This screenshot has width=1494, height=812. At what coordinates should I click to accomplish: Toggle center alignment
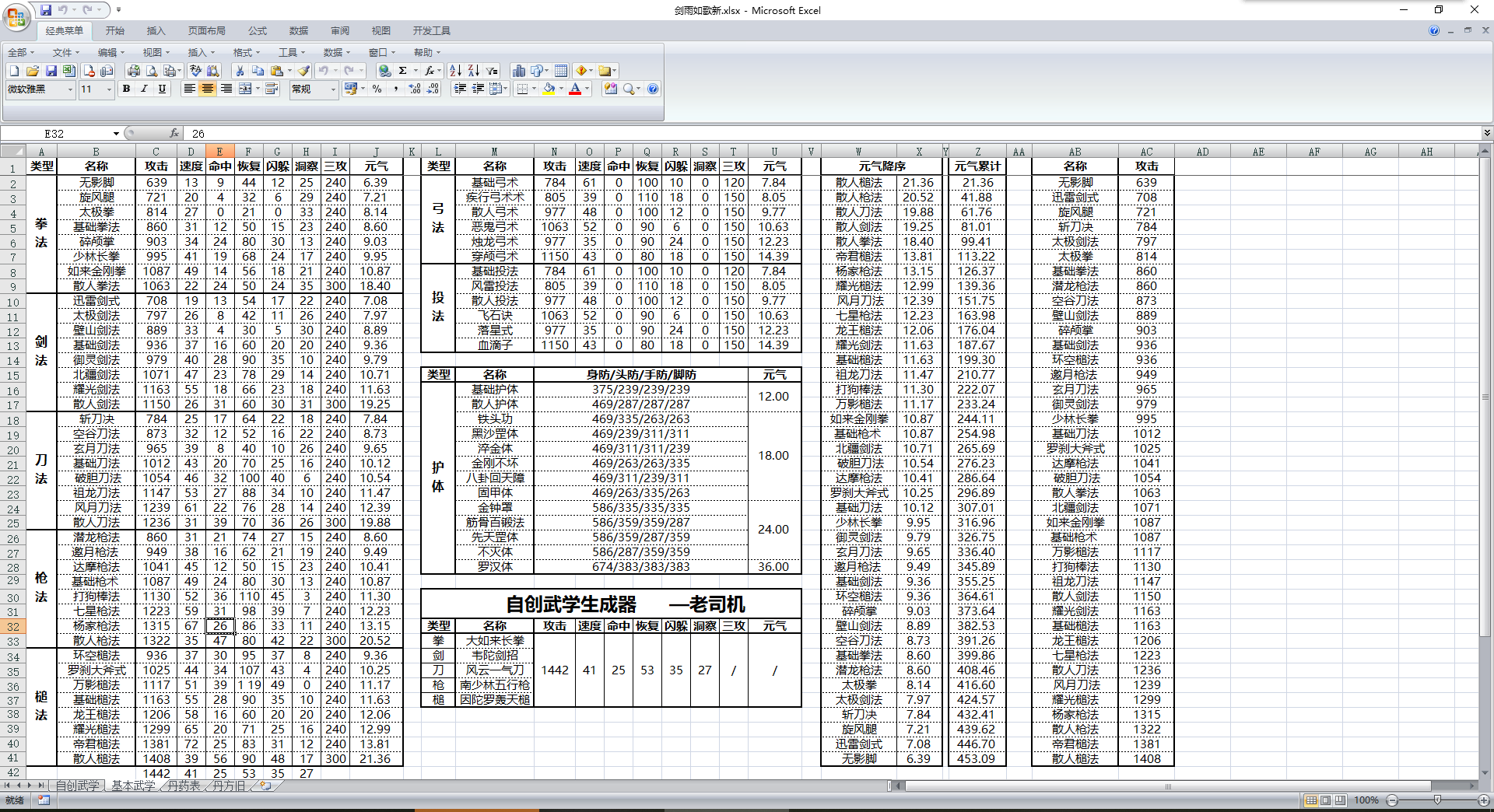pyautogui.click(x=208, y=89)
